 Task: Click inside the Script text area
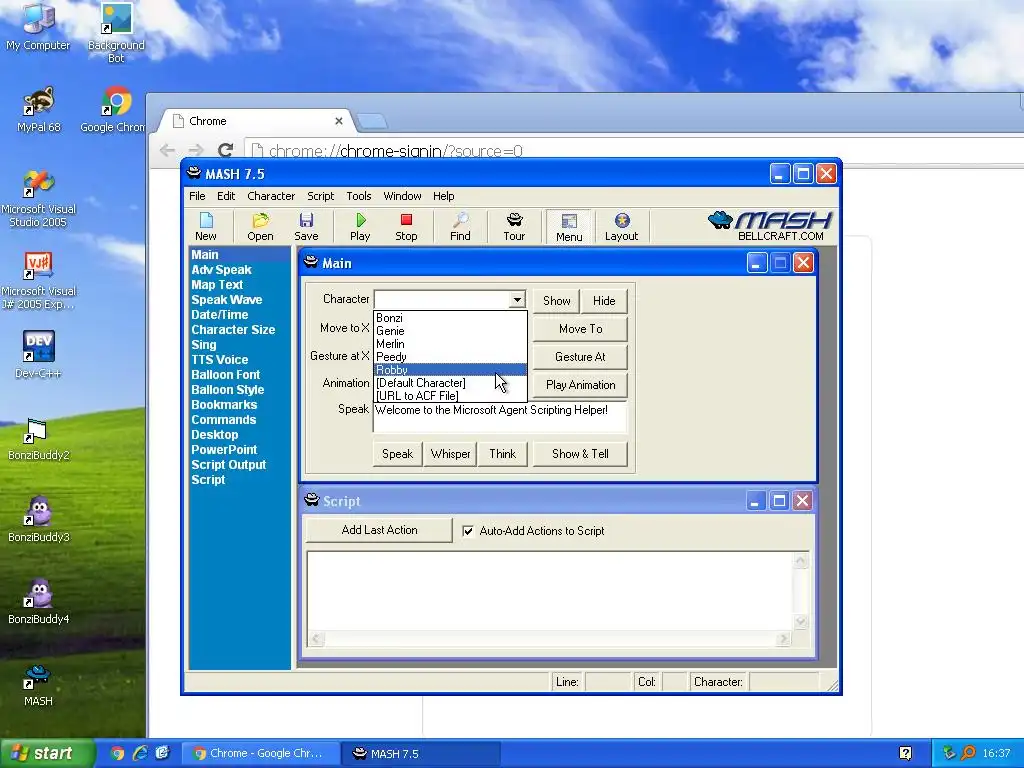(550, 592)
